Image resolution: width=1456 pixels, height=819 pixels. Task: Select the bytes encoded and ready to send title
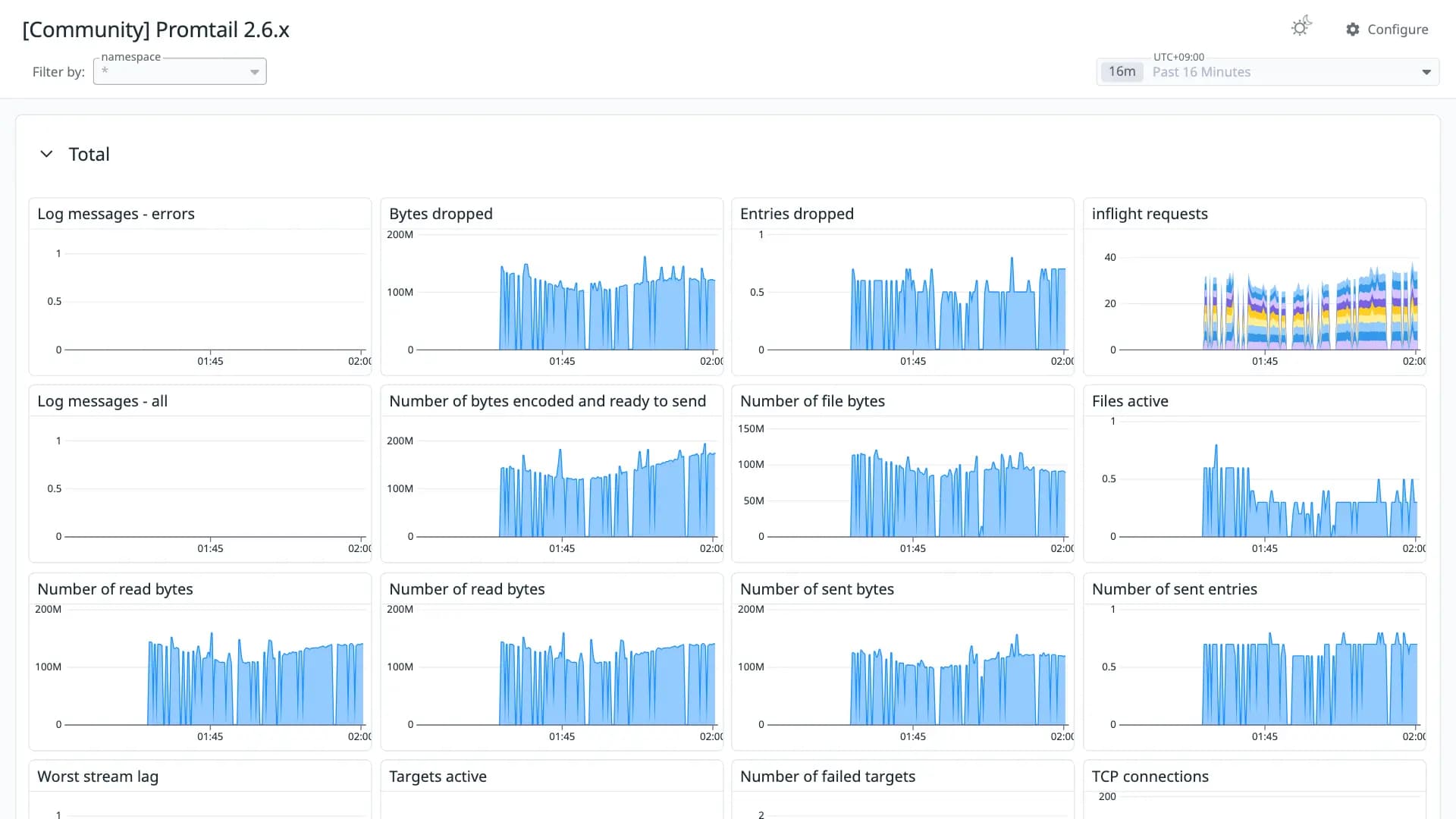[x=548, y=401]
